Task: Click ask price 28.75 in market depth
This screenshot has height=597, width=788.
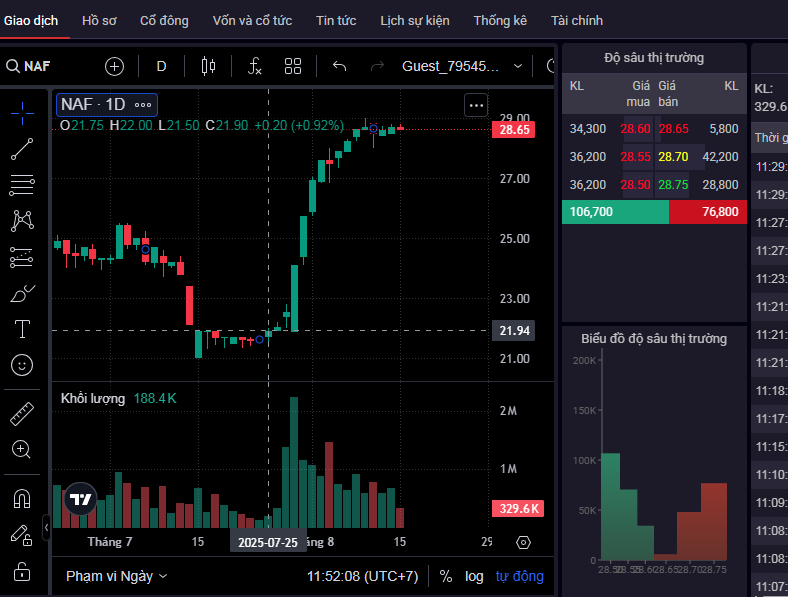Action: [x=673, y=184]
